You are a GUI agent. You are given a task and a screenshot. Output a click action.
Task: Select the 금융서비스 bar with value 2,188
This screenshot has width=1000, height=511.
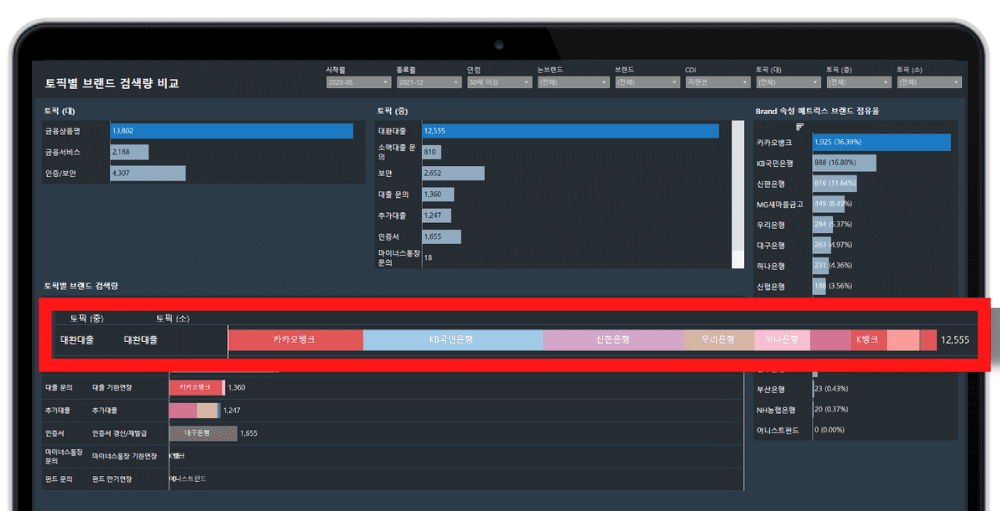tap(129, 152)
